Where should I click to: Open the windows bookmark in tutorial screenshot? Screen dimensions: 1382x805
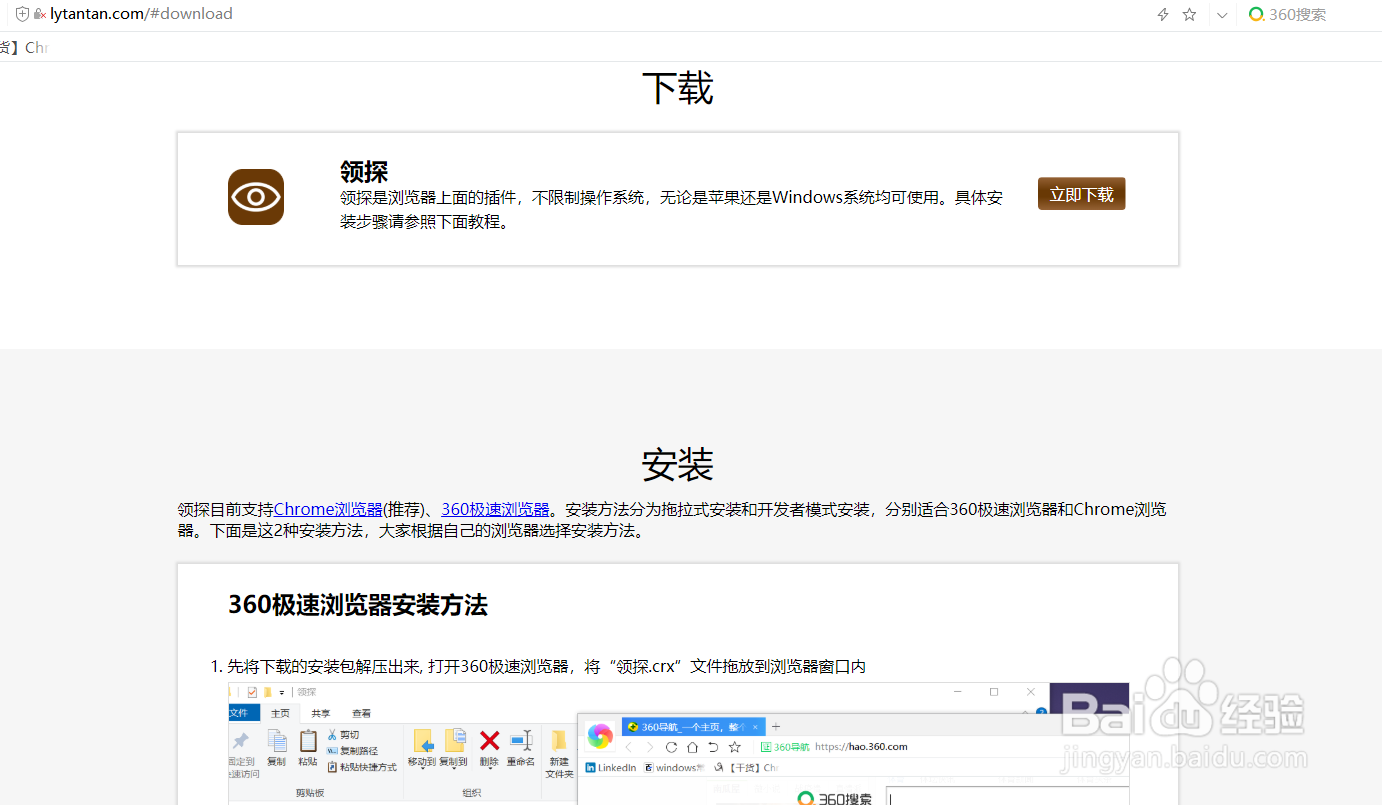tap(674, 768)
